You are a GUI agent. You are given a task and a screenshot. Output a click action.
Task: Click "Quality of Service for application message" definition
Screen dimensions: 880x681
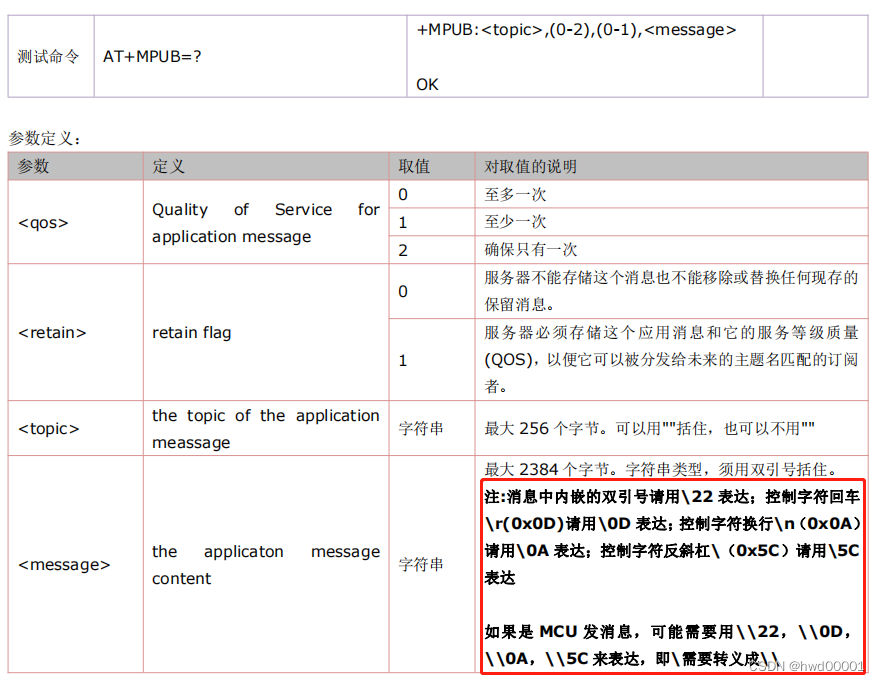coord(266,223)
